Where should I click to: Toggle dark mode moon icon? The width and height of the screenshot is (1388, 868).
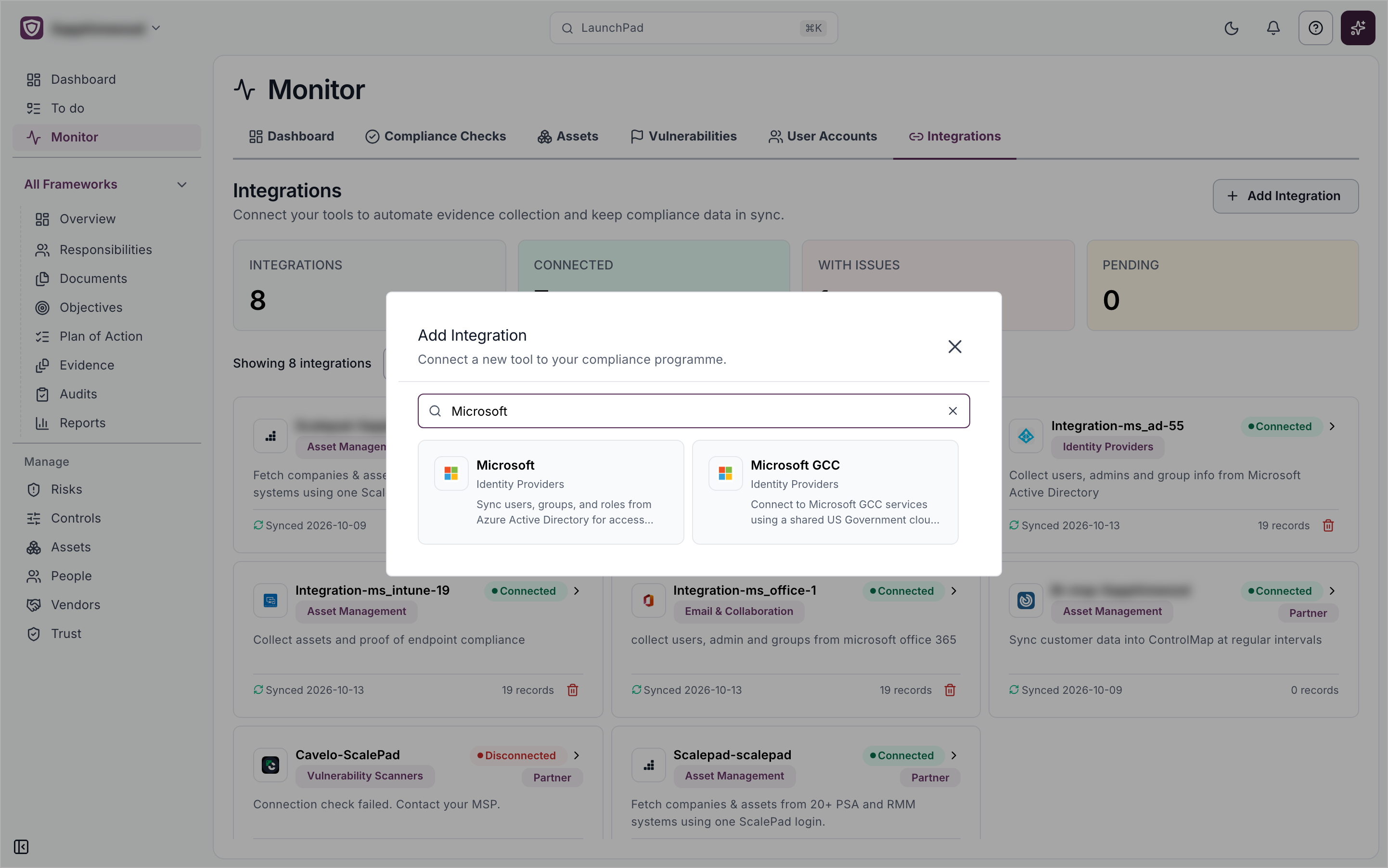tap(1231, 28)
